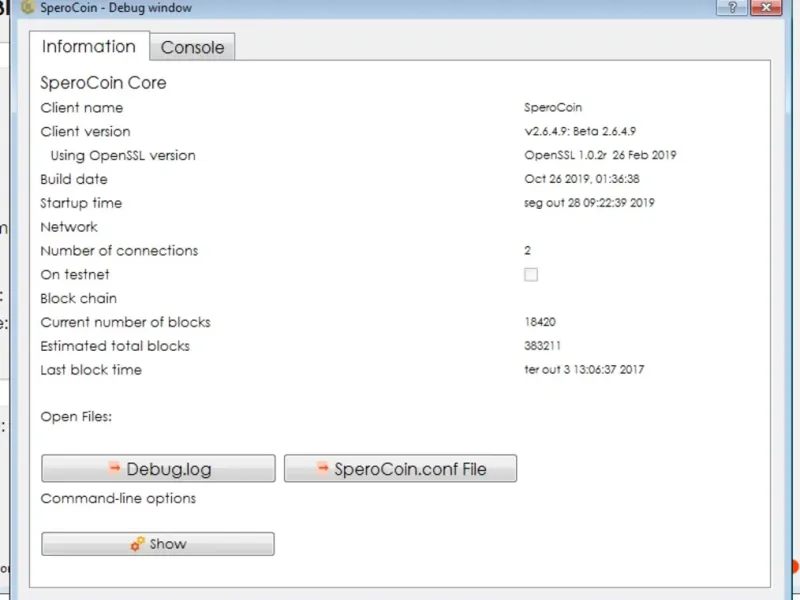Click the Build date label
Viewport: 800px width, 600px height.
(74, 179)
